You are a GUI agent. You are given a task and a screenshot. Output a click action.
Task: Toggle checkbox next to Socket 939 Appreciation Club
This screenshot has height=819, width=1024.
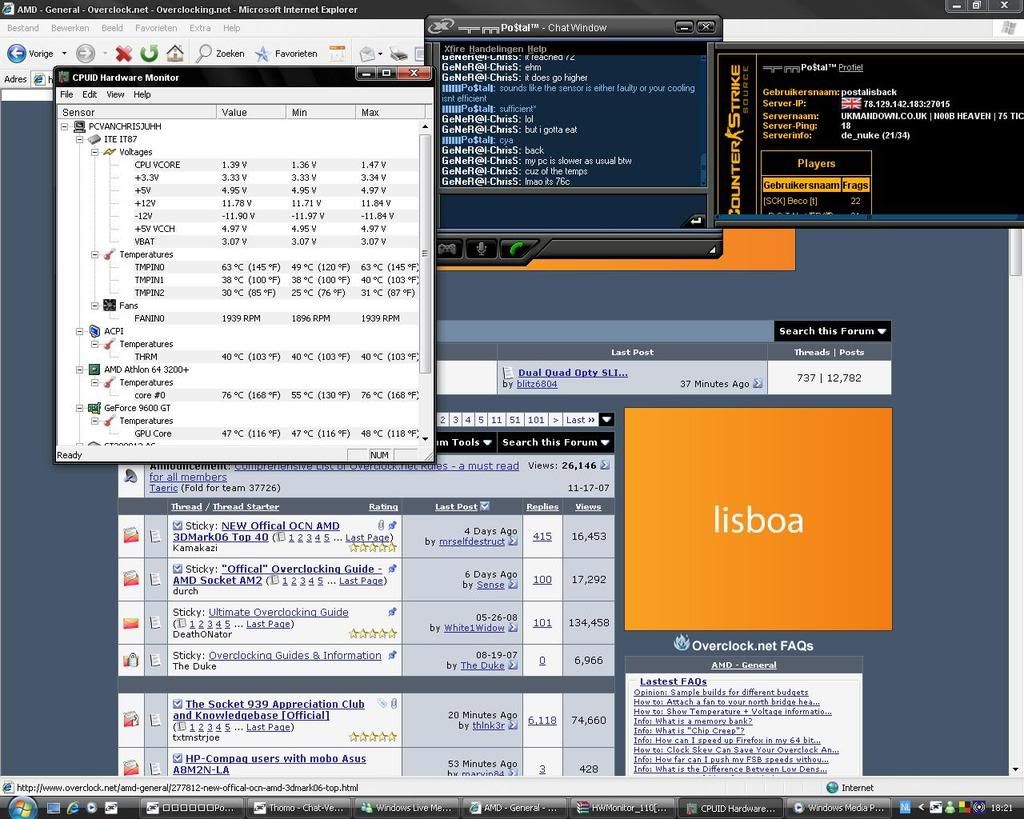178,704
